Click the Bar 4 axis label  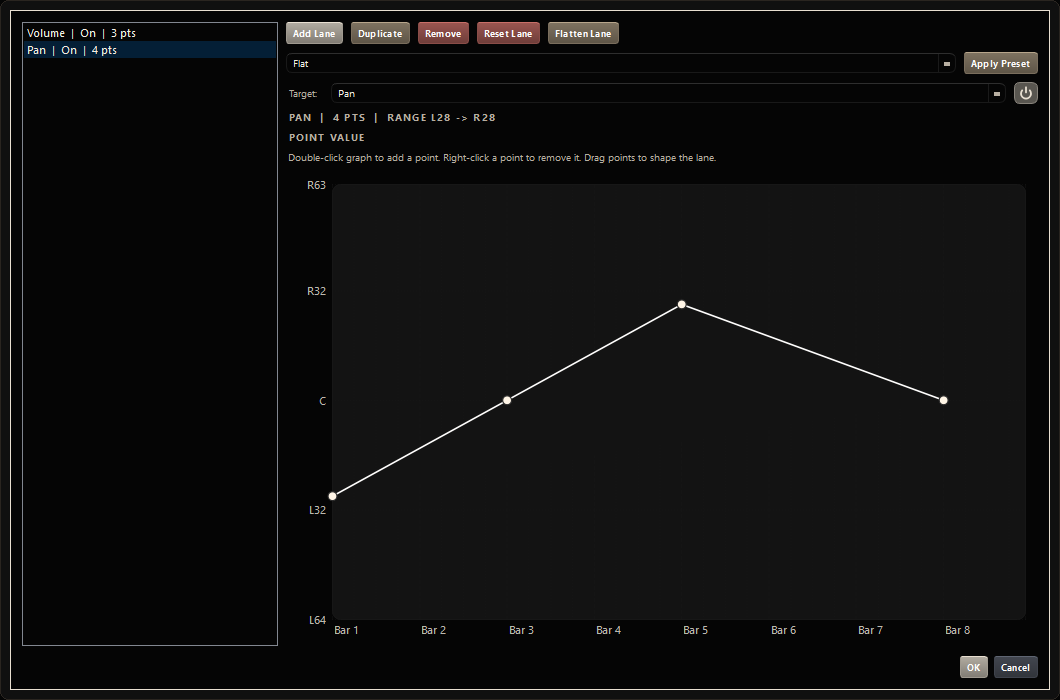coord(608,630)
